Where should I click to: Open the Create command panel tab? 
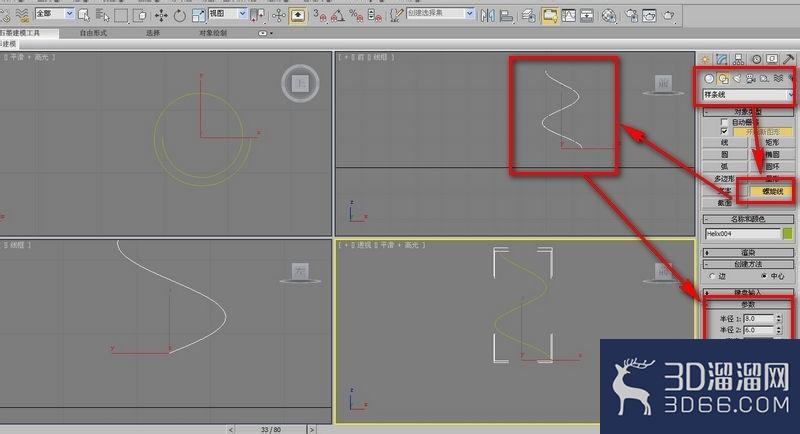(705, 60)
